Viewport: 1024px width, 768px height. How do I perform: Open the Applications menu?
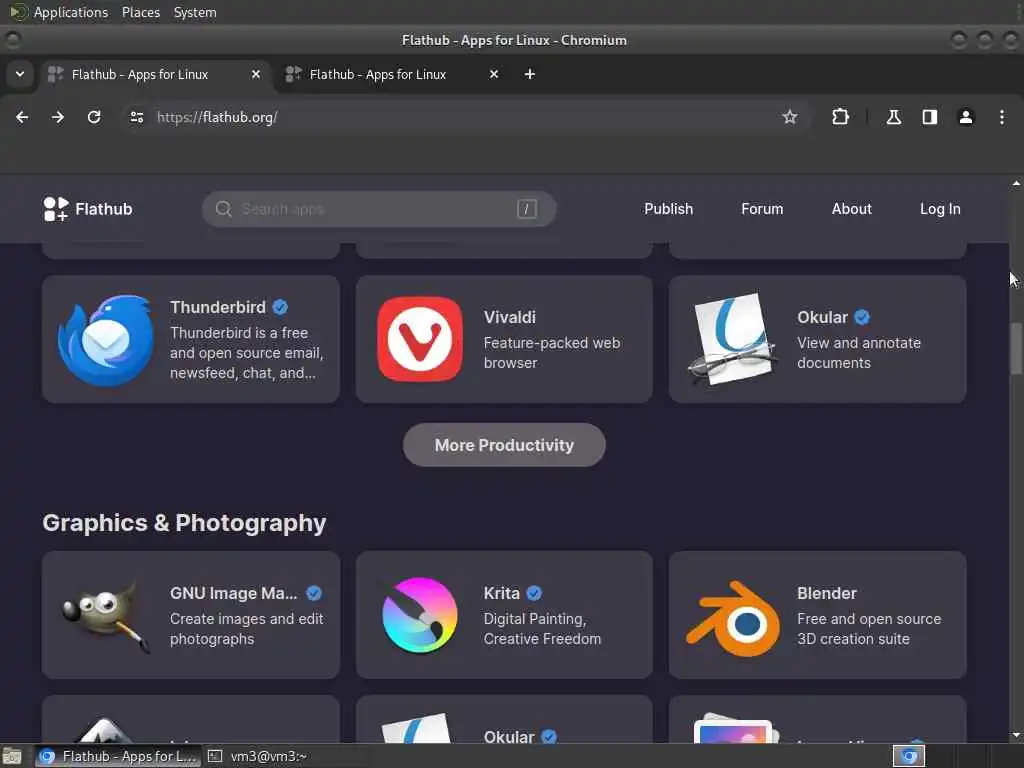coord(71,12)
